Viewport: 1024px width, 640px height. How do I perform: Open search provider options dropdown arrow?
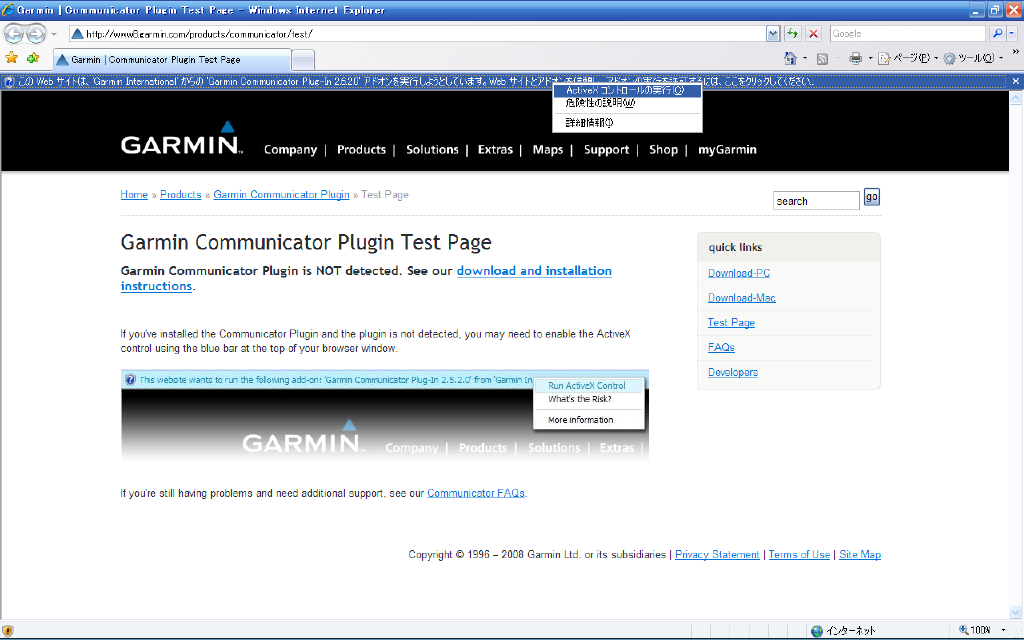click(x=1012, y=34)
